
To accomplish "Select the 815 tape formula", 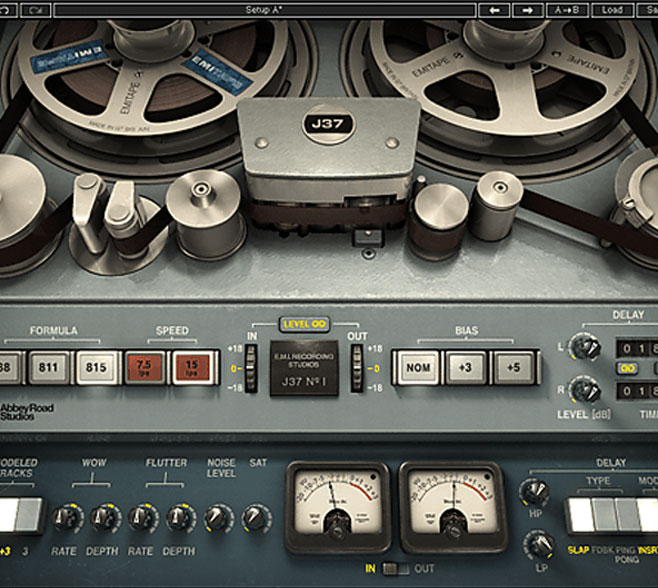I will (96, 368).
